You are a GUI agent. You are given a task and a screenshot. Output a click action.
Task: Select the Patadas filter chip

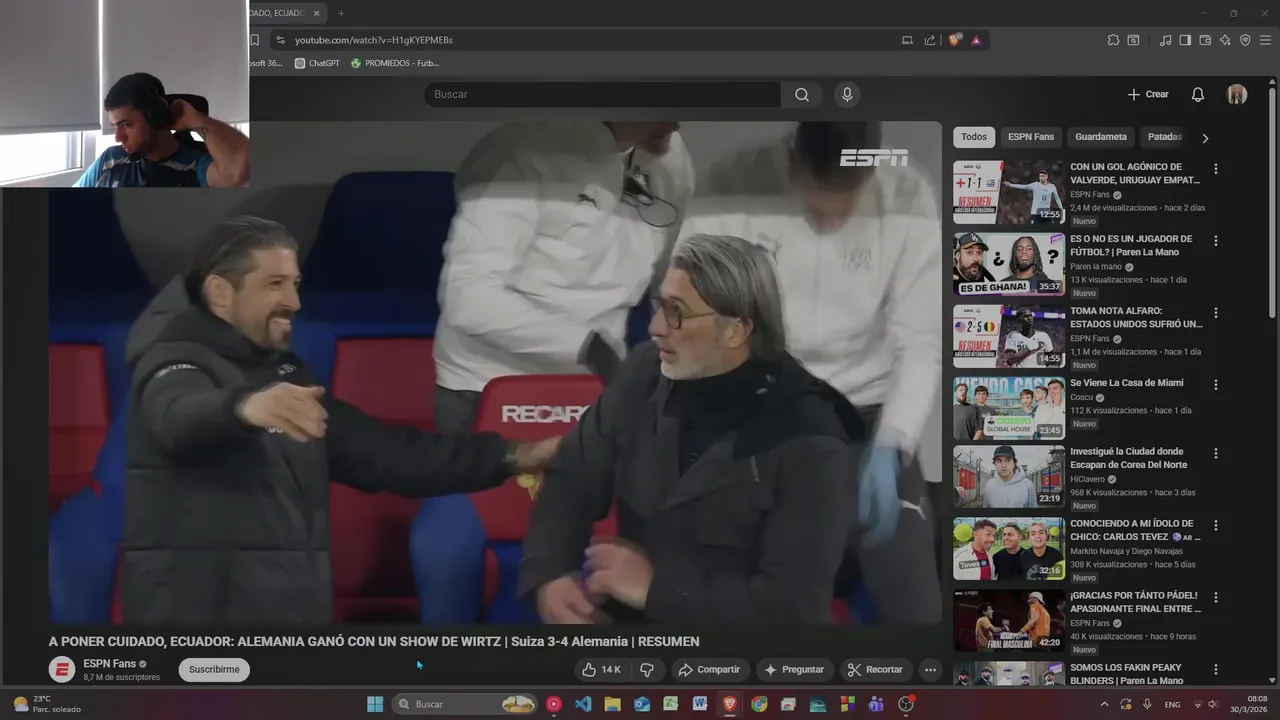(1165, 137)
